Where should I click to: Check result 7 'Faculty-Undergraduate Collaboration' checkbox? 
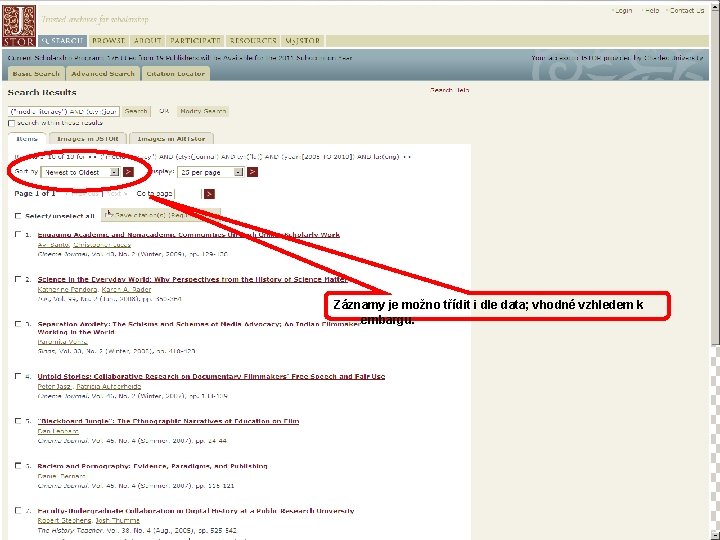click(x=18, y=510)
